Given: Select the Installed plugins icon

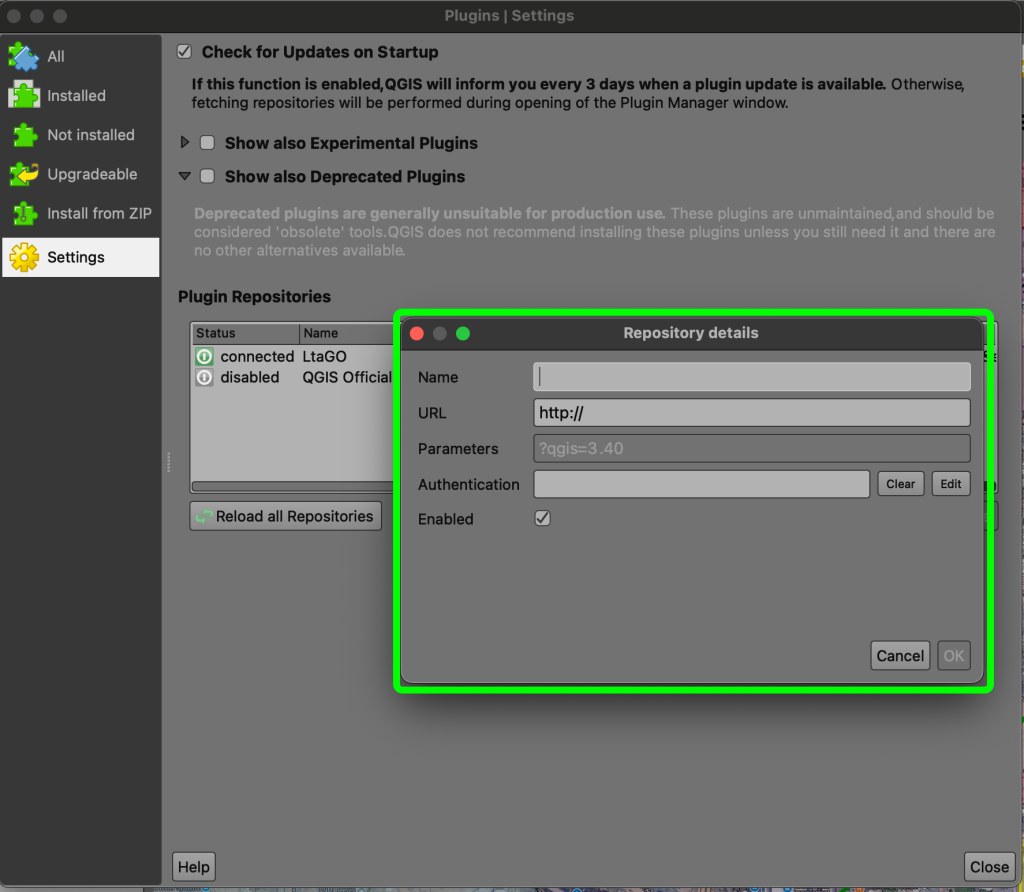Looking at the screenshot, I should [x=24, y=95].
